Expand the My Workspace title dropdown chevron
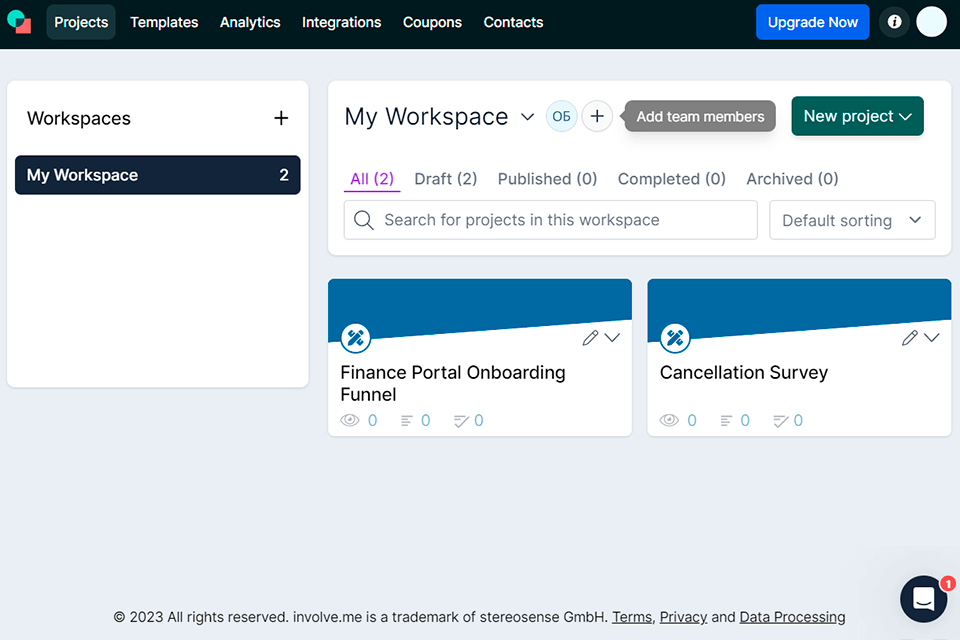This screenshot has height=640, width=960. tap(527, 117)
